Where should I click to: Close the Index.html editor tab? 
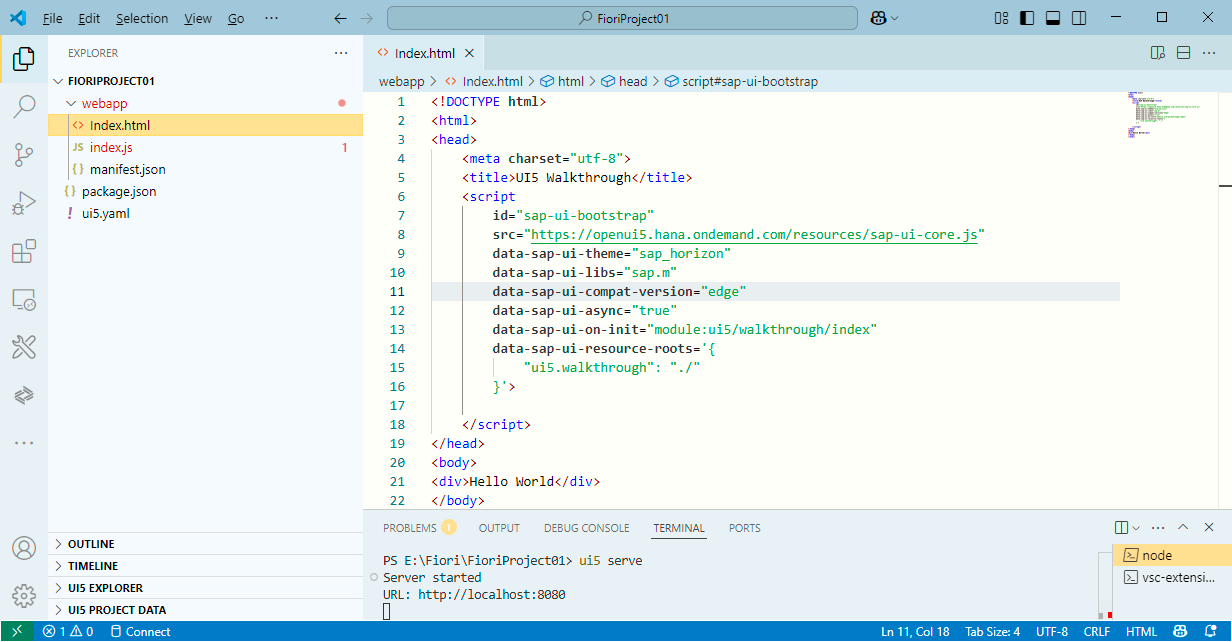pos(471,53)
